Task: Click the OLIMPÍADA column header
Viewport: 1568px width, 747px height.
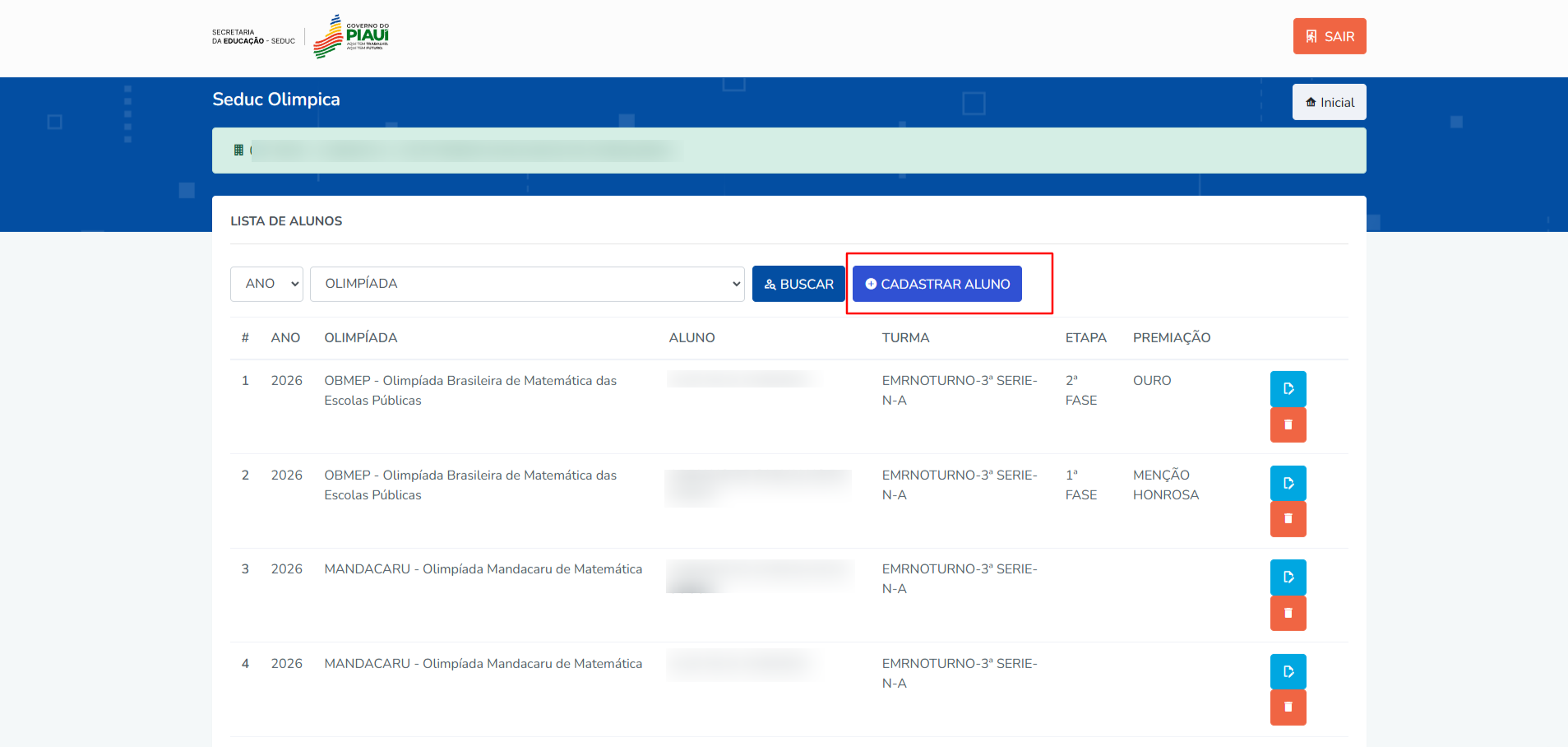Action: click(360, 338)
